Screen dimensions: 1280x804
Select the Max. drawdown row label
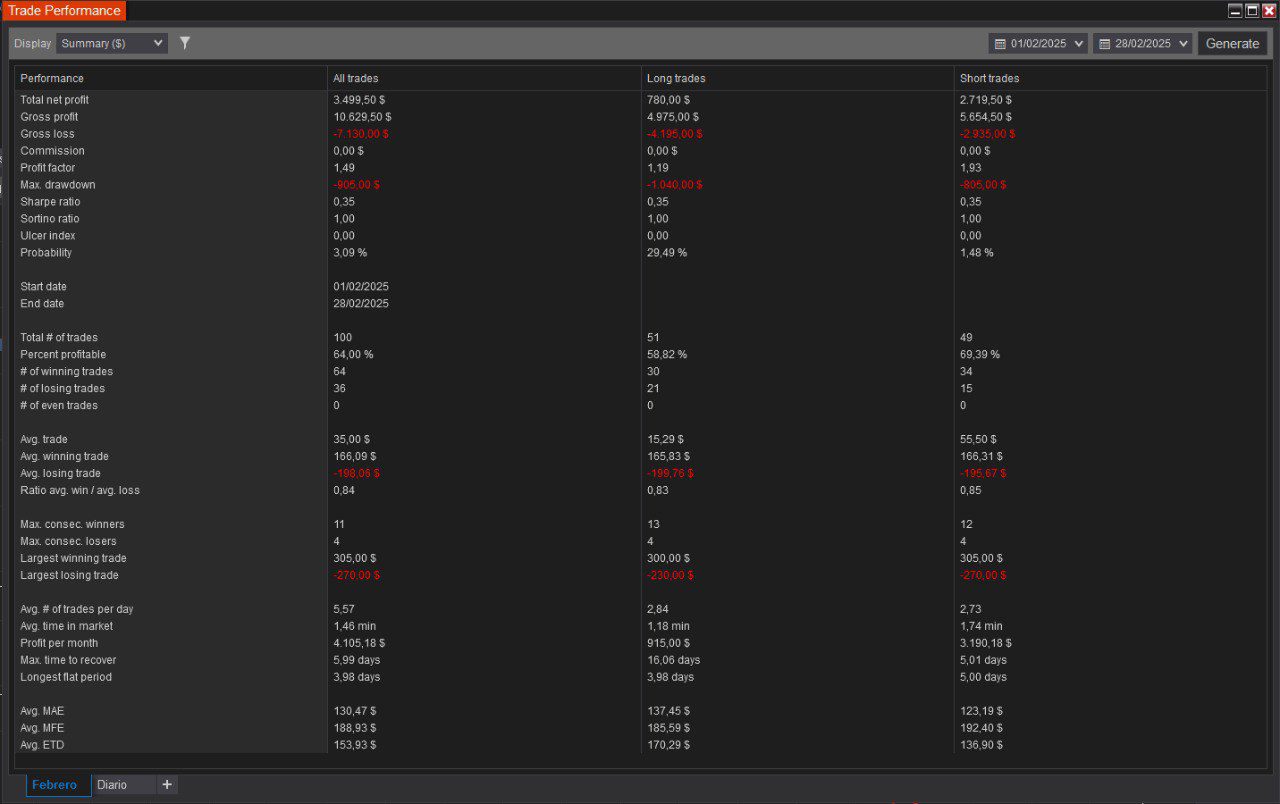tap(58, 185)
